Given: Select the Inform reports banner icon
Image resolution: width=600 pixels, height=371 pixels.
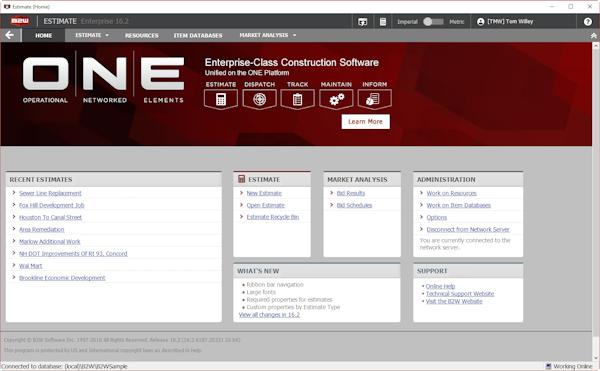Looking at the screenshot, I should [374, 99].
